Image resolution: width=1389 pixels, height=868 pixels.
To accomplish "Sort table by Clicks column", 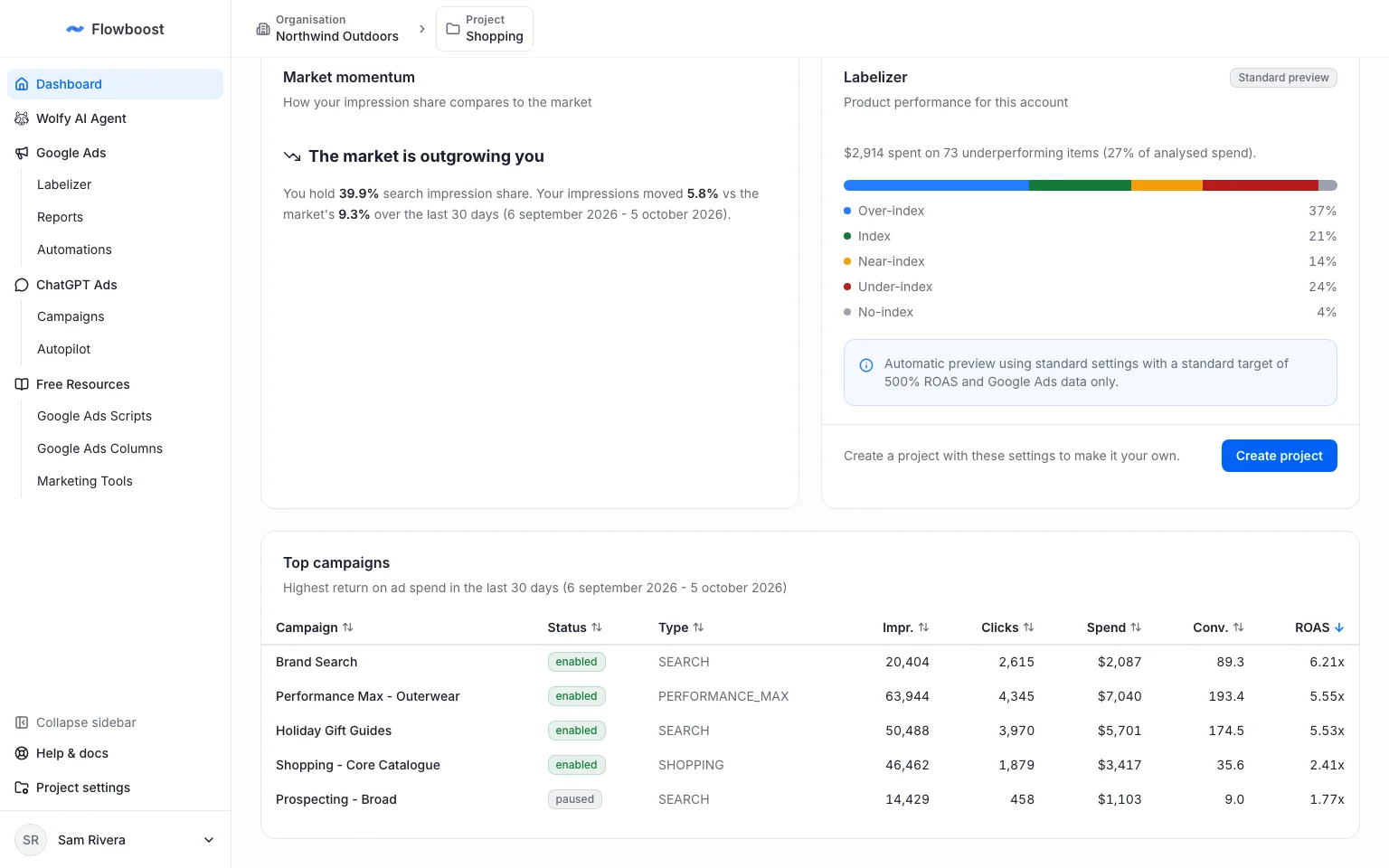I will point(1007,627).
